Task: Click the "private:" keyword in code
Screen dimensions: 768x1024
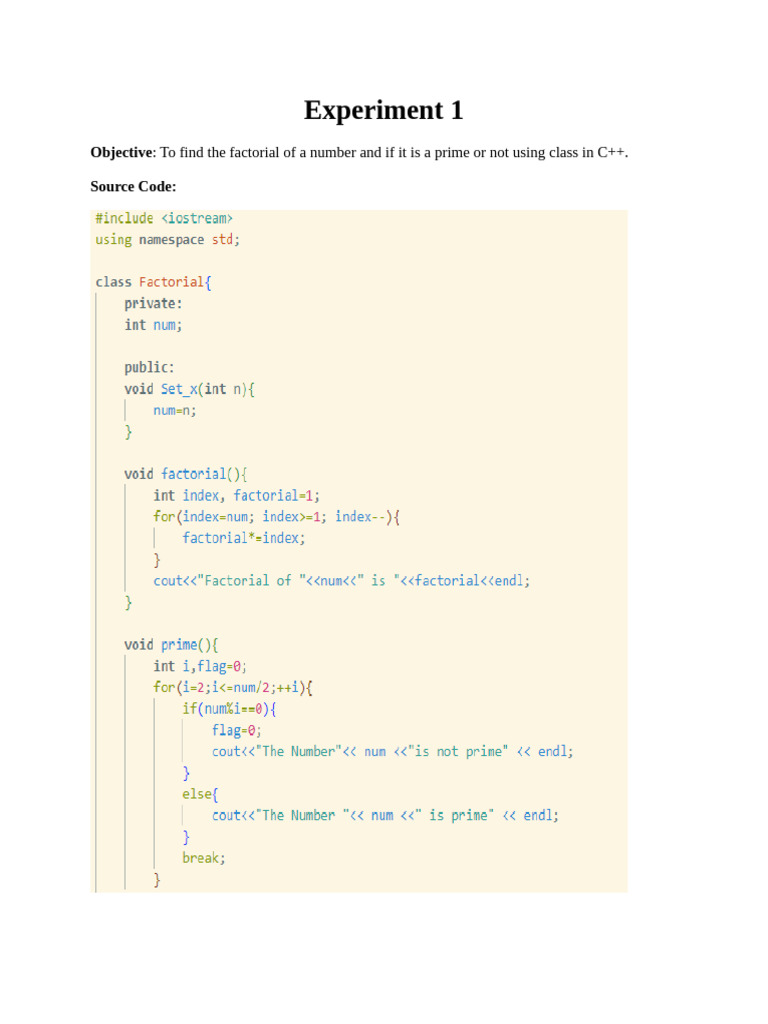Action: pyautogui.click(x=153, y=303)
